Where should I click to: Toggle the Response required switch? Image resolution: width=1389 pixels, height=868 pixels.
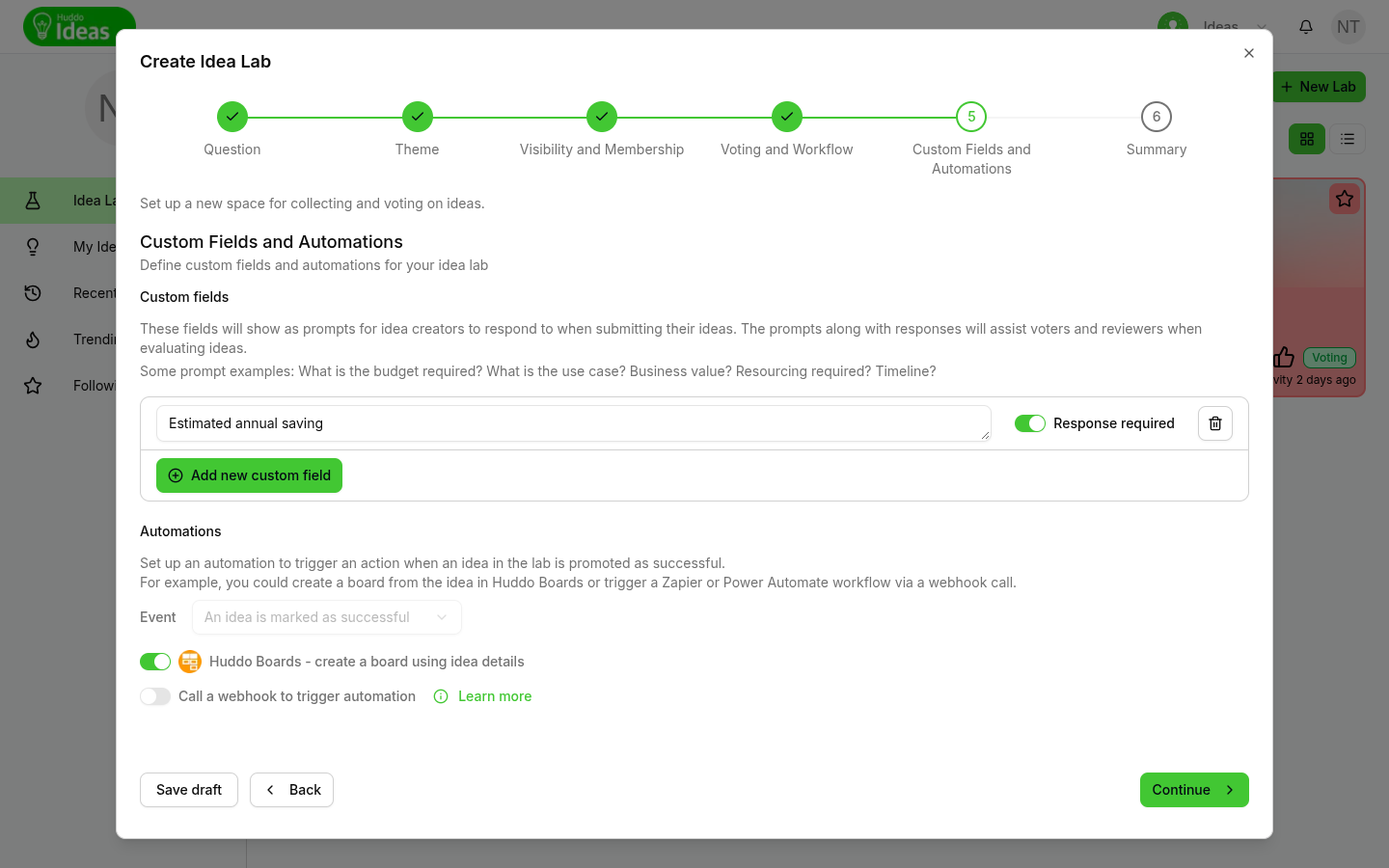[x=1030, y=423]
